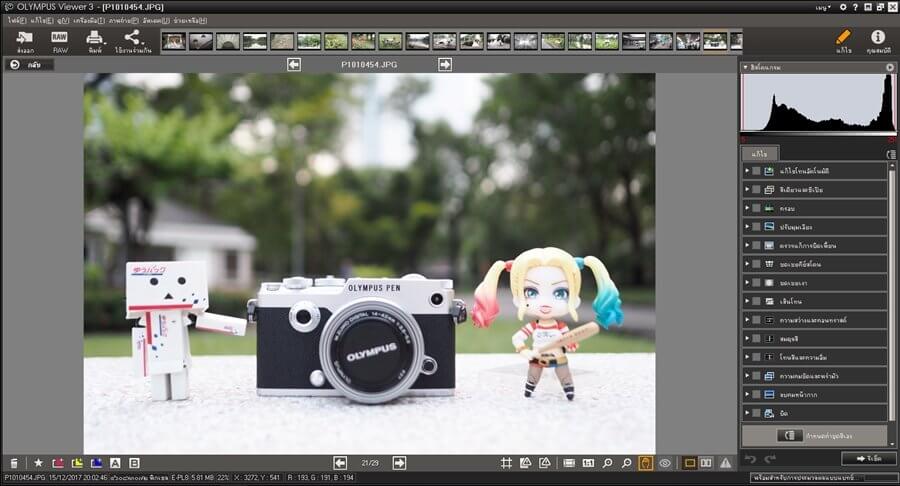Switch to side-by-side compare view
The image size is (900, 486).
pyautogui.click(x=706, y=462)
